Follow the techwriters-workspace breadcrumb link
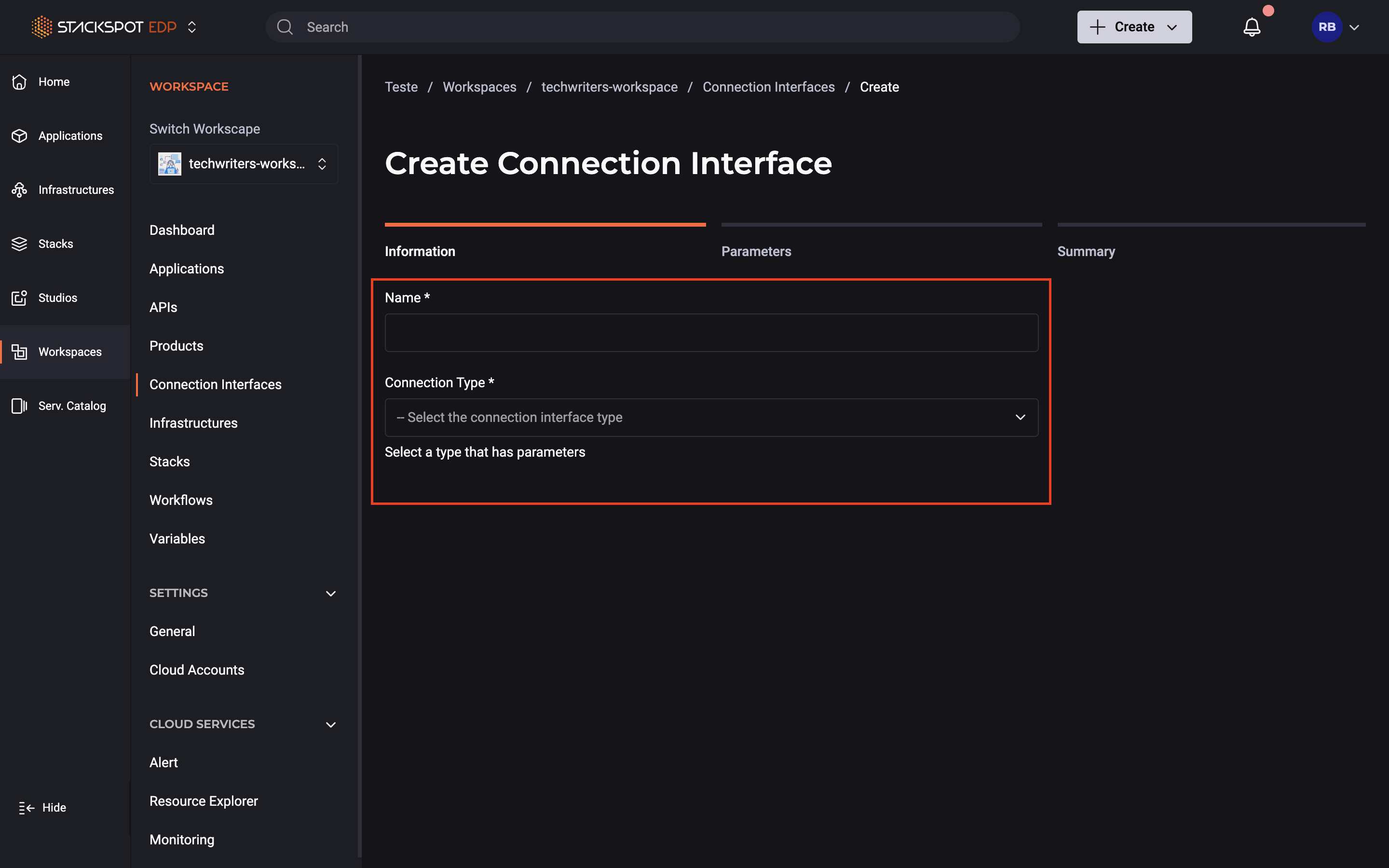 coord(609,87)
